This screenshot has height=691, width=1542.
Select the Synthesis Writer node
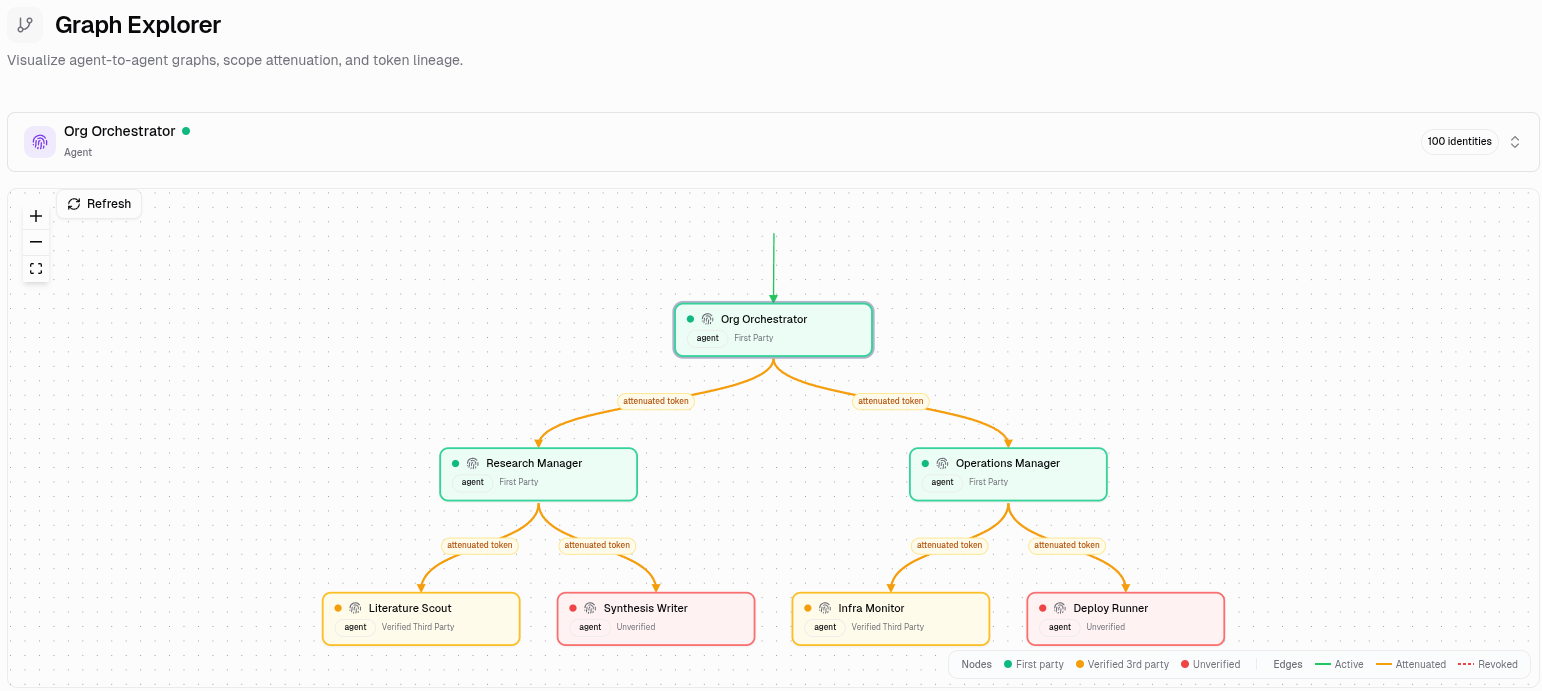coord(656,619)
